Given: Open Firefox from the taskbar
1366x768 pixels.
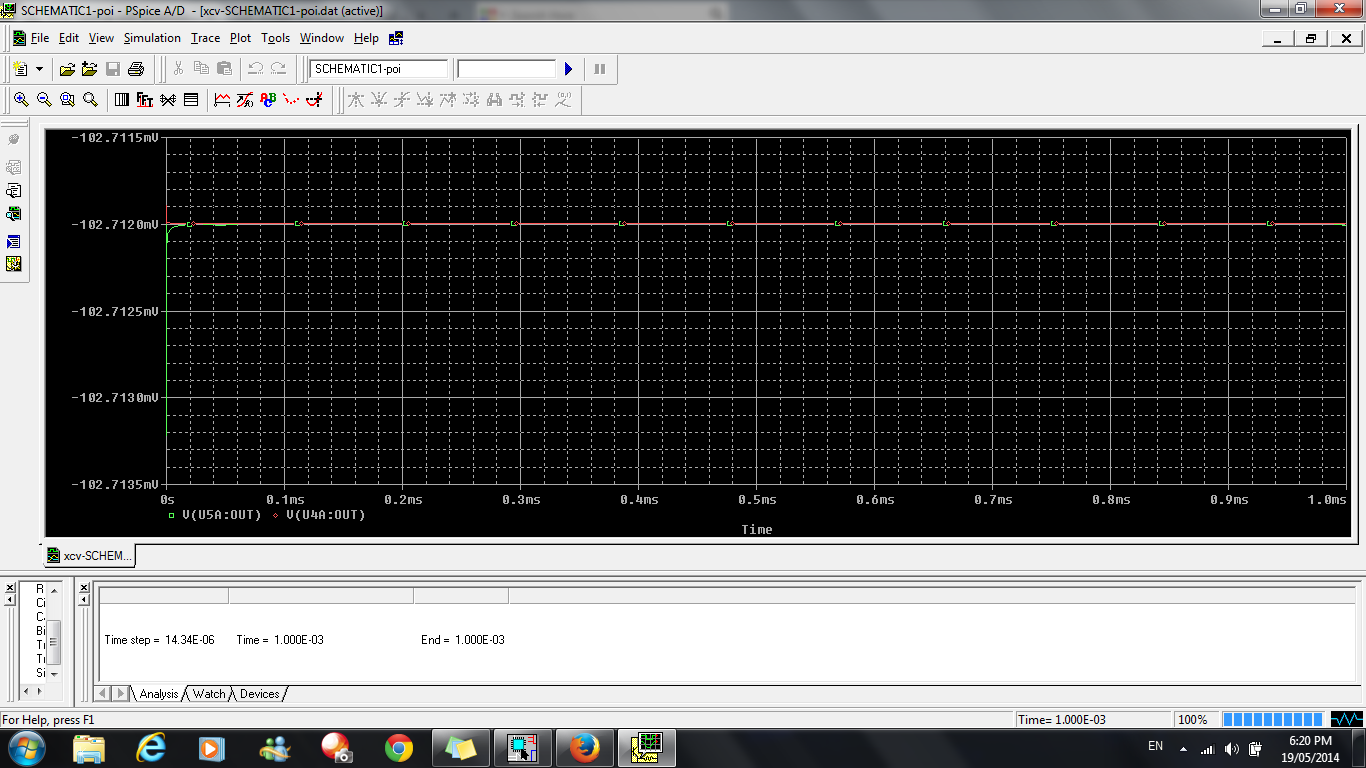Looking at the screenshot, I should (583, 747).
